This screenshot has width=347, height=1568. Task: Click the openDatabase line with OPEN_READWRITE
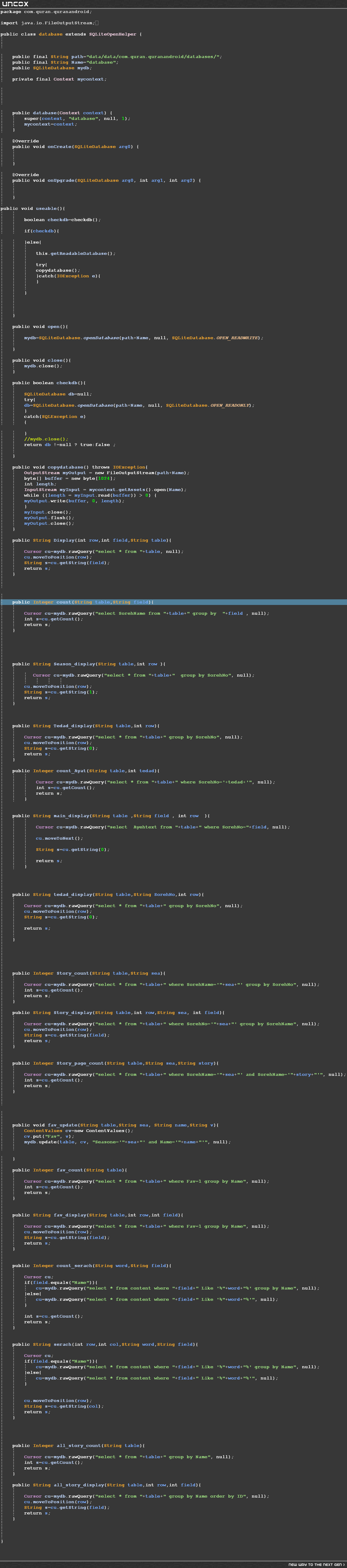[x=143, y=338]
